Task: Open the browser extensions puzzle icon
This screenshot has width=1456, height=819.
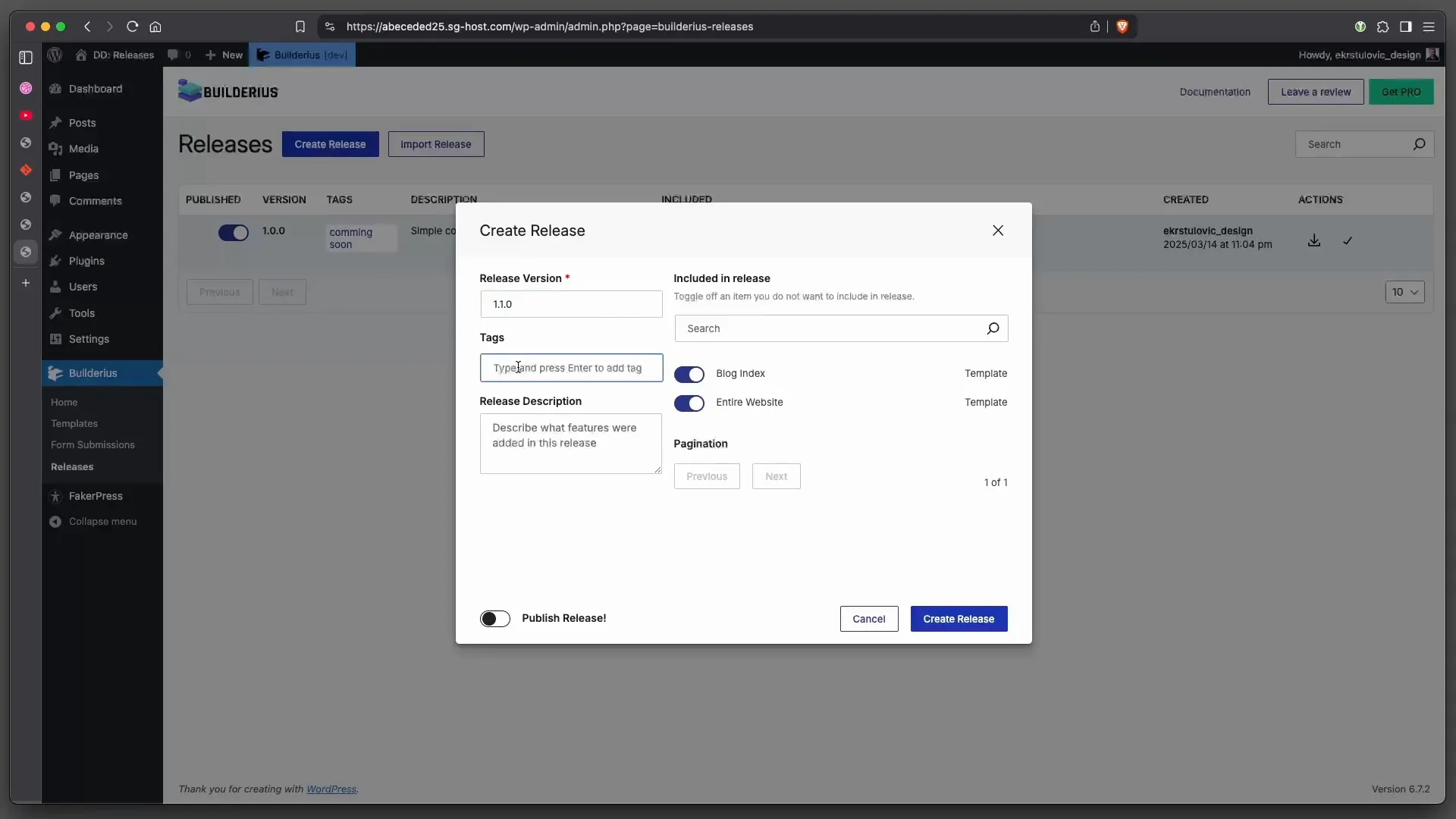Action: [1383, 27]
